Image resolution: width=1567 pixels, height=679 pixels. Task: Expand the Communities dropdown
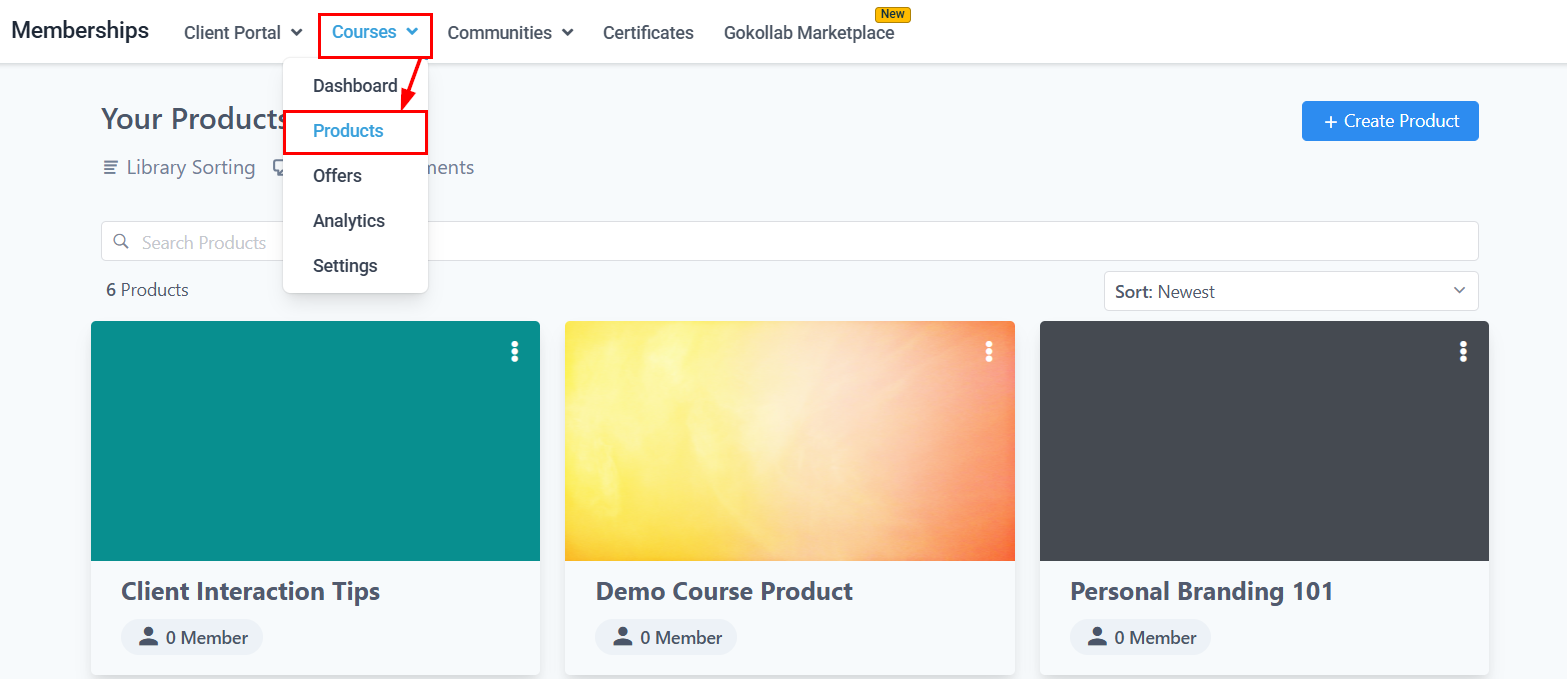coord(510,32)
